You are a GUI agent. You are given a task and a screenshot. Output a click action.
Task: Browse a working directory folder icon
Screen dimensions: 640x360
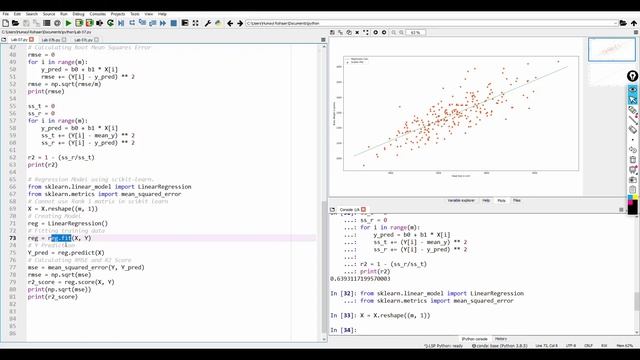coord(623,23)
